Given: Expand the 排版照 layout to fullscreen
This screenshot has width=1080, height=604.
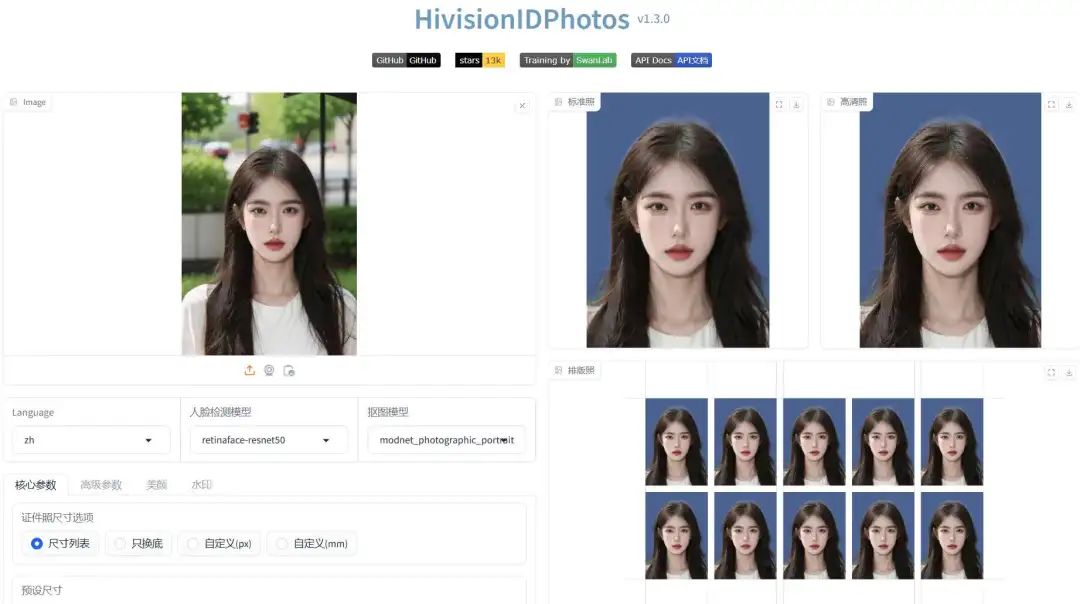Looking at the screenshot, I should pyautogui.click(x=1051, y=373).
